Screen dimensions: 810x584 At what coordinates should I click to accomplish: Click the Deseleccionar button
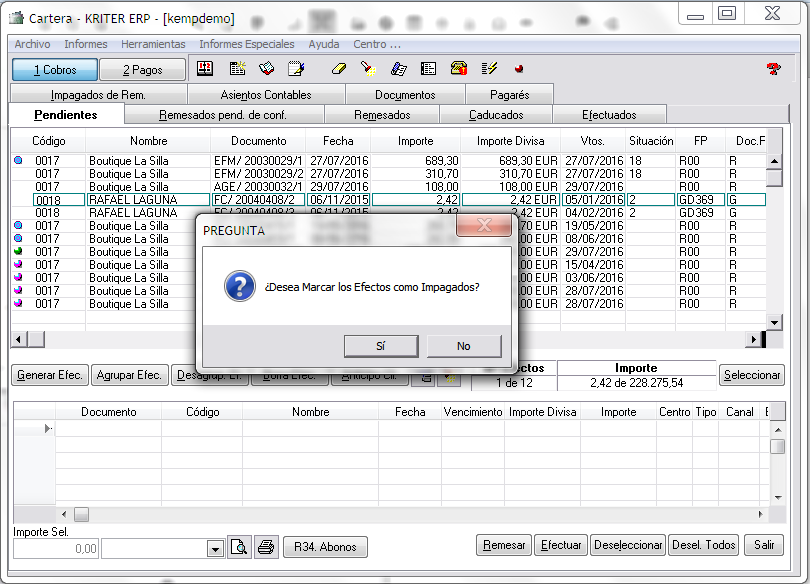coord(628,545)
